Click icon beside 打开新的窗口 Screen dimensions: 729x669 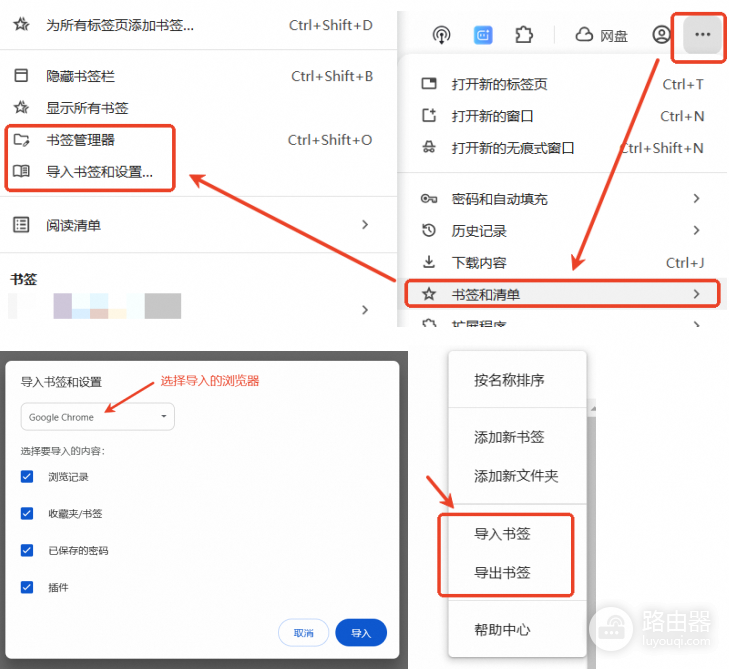[429, 115]
